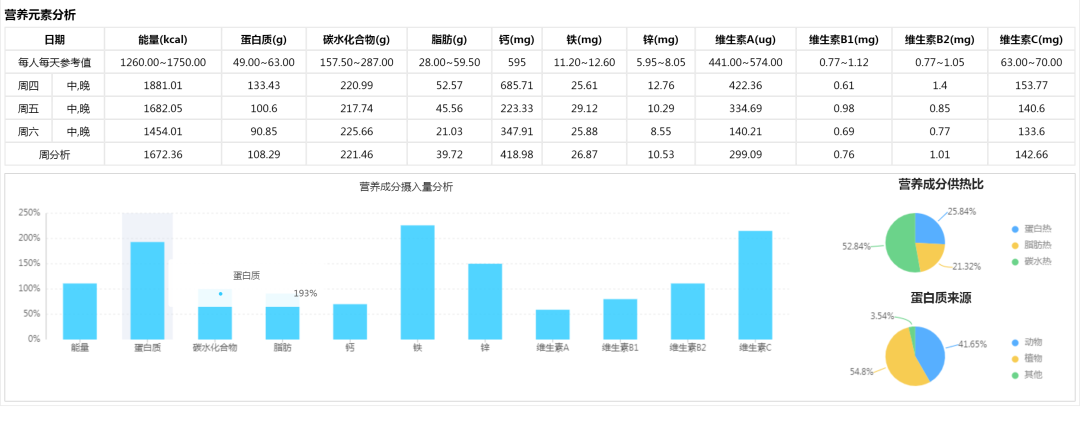The height and width of the screenshot is (422, 1080).
Task: Click calcium value 223.33
Action: 517,109
